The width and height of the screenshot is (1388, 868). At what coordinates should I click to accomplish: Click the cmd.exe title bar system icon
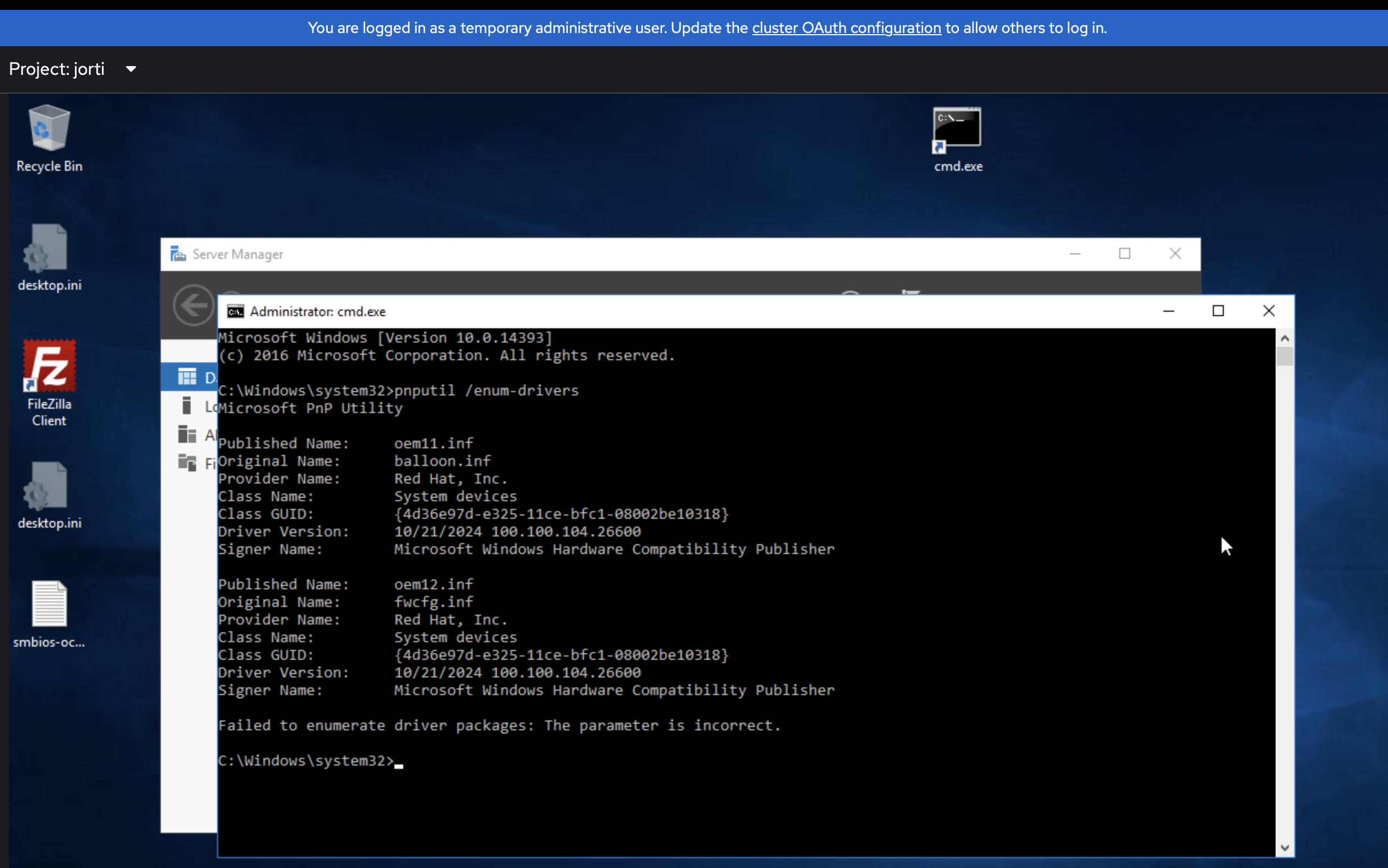pyautogui.click(x=235, y=311)
